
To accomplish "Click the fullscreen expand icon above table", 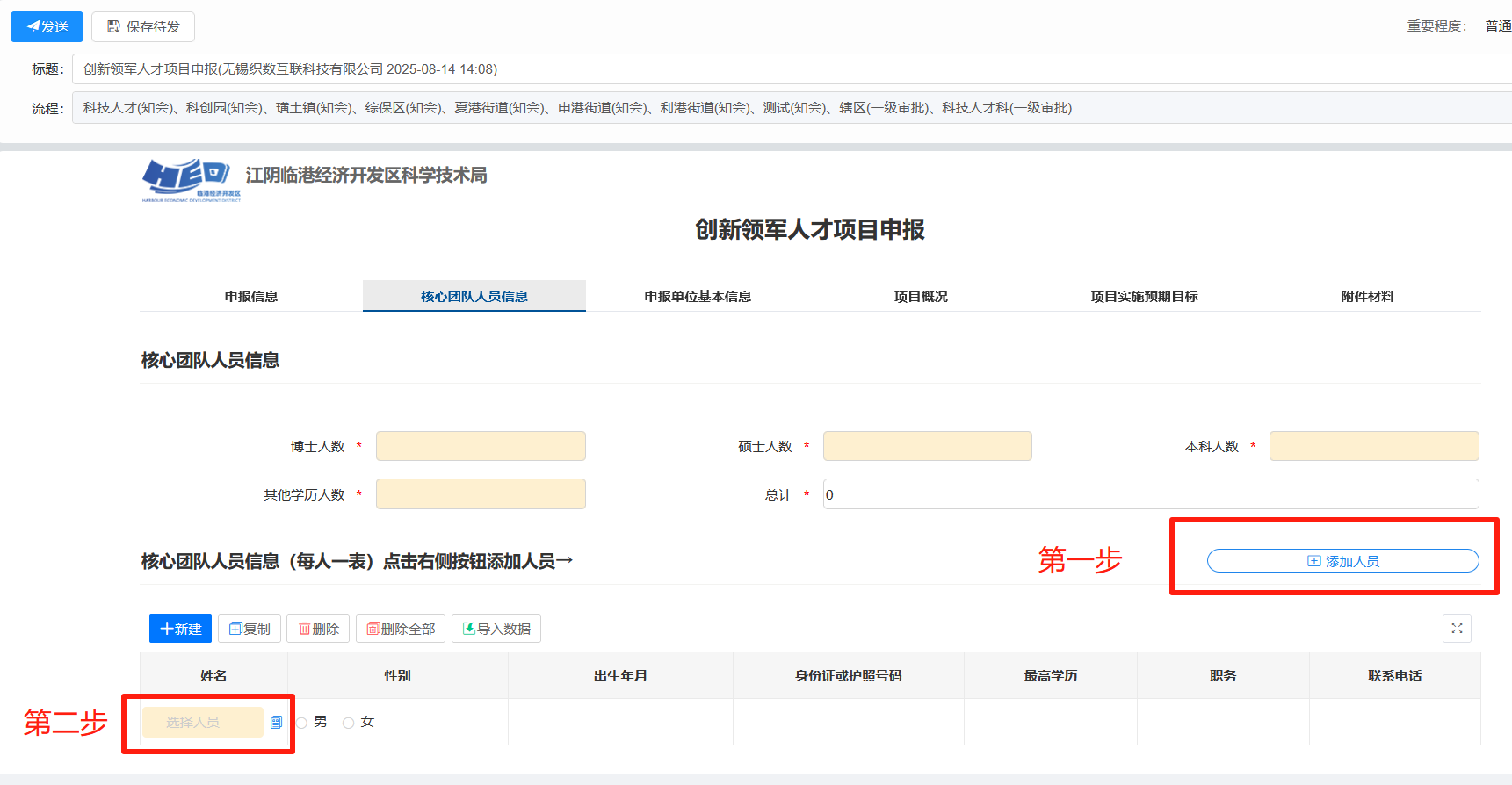I will coord(1457,629).
